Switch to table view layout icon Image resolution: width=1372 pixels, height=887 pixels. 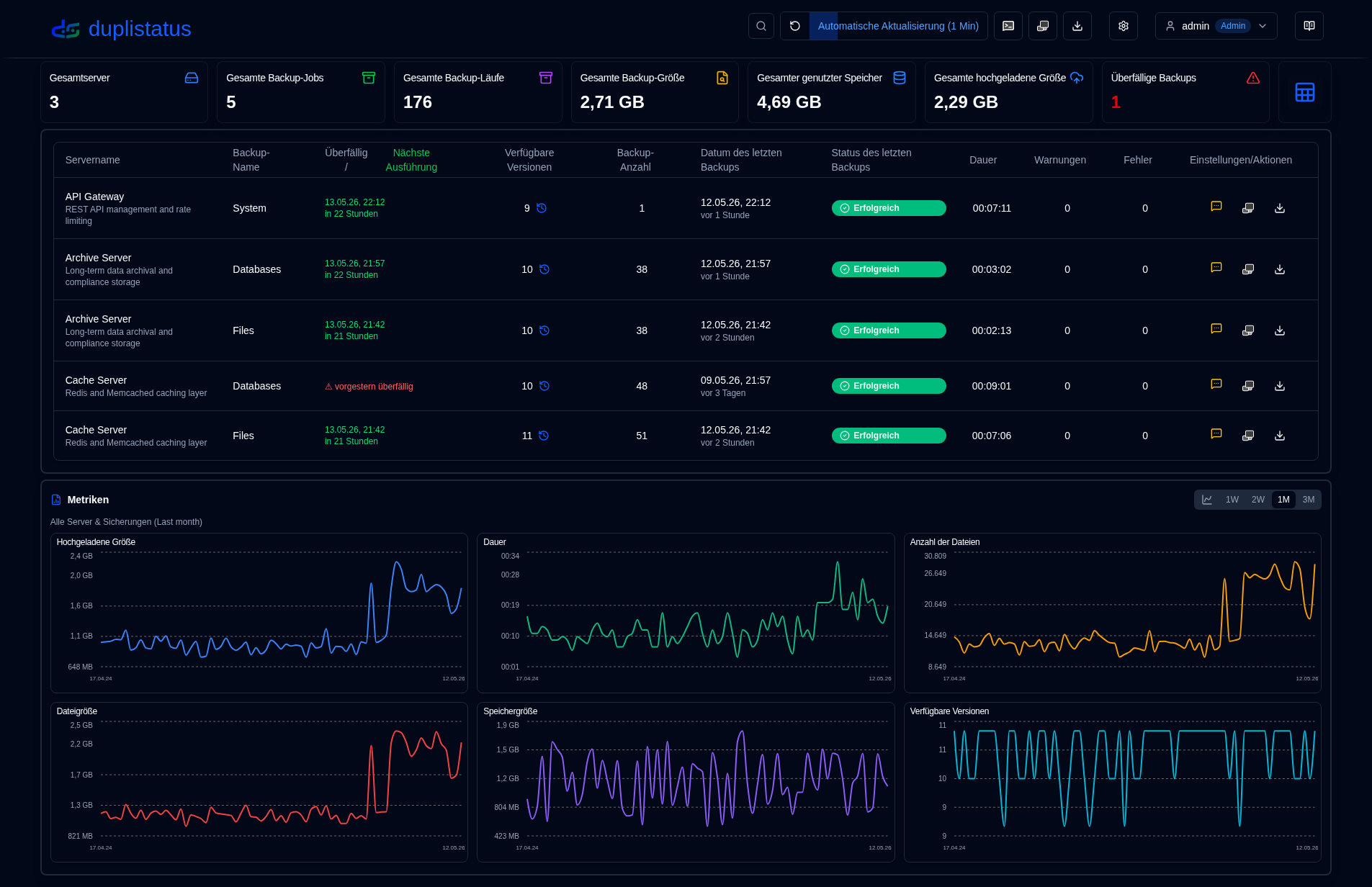coord(1305,92)
